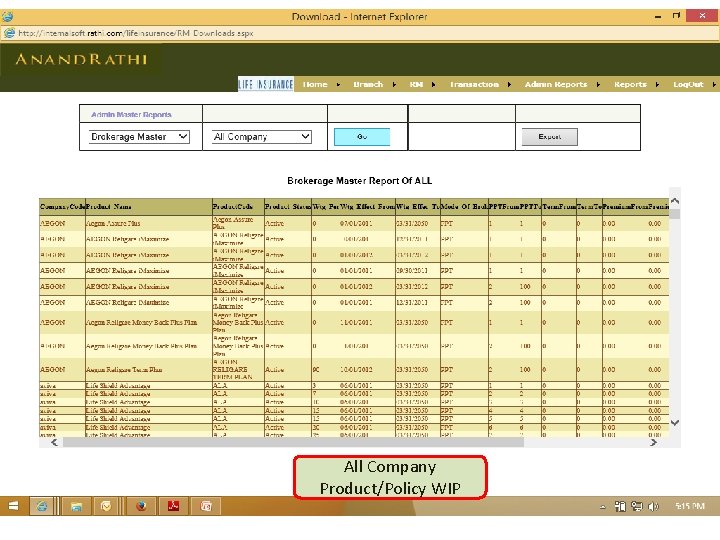Expand the Transaction menu arrow

tap(509, 84)
